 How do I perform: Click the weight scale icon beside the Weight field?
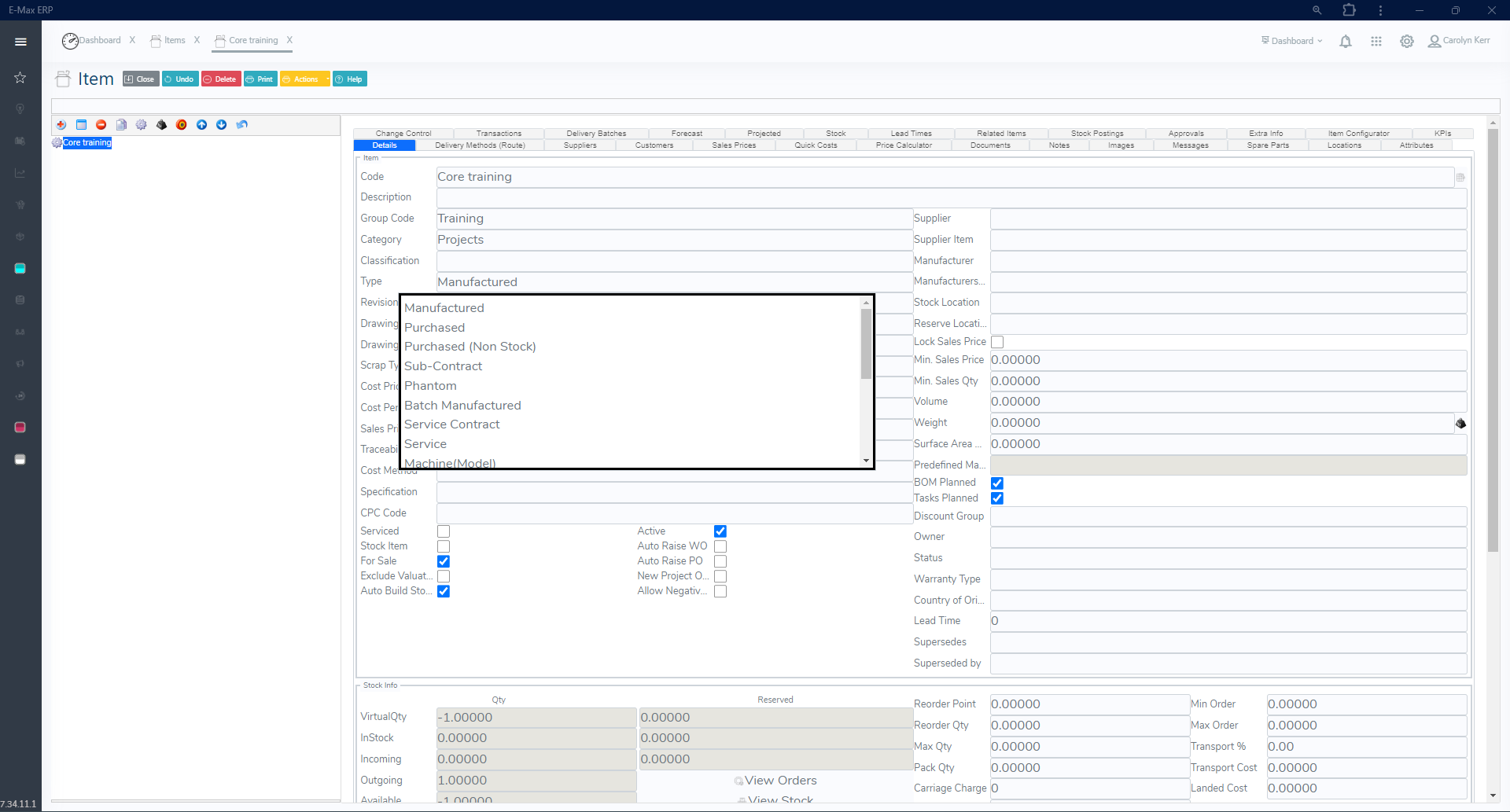(x=1460, y=423)
